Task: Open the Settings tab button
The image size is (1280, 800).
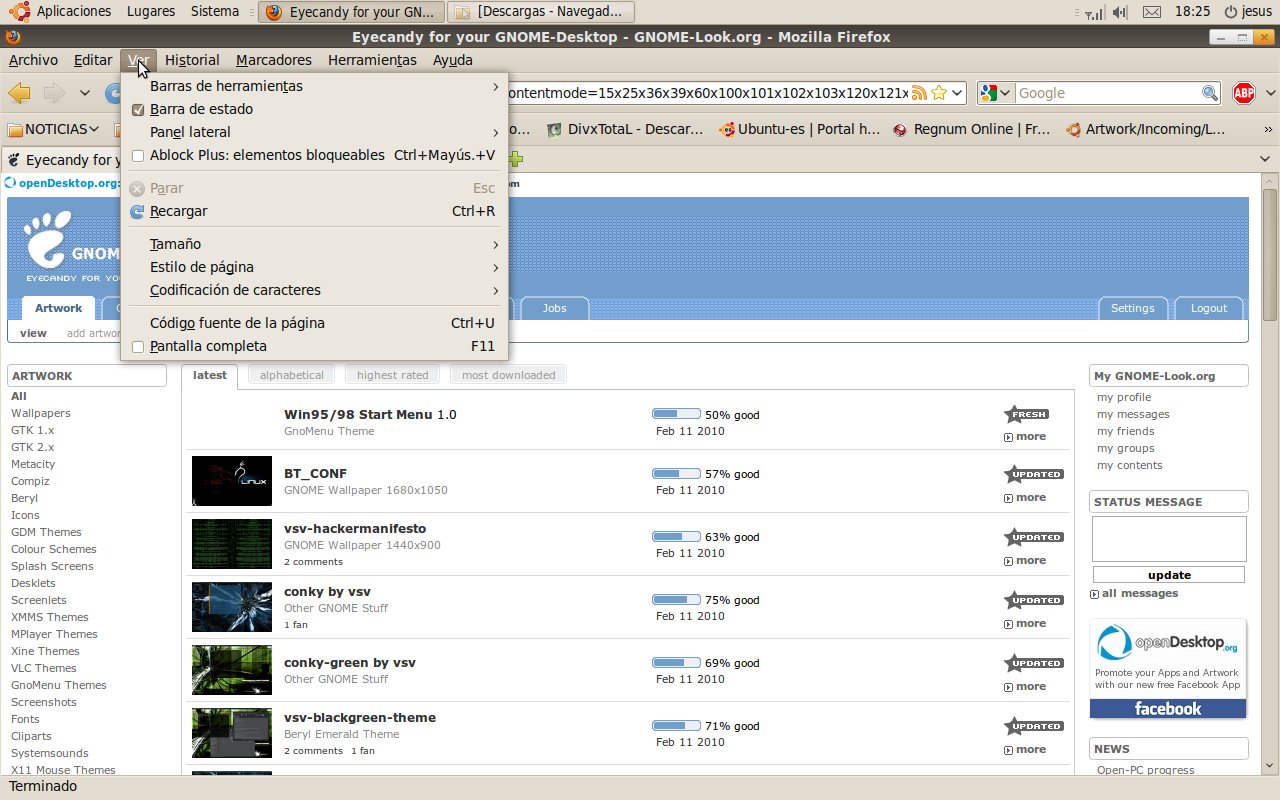Action: pyautogui.click(x=1133, y=308)
